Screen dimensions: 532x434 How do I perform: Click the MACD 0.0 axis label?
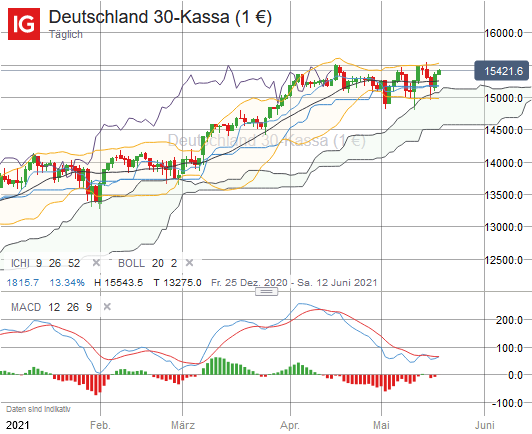(514, 375)
